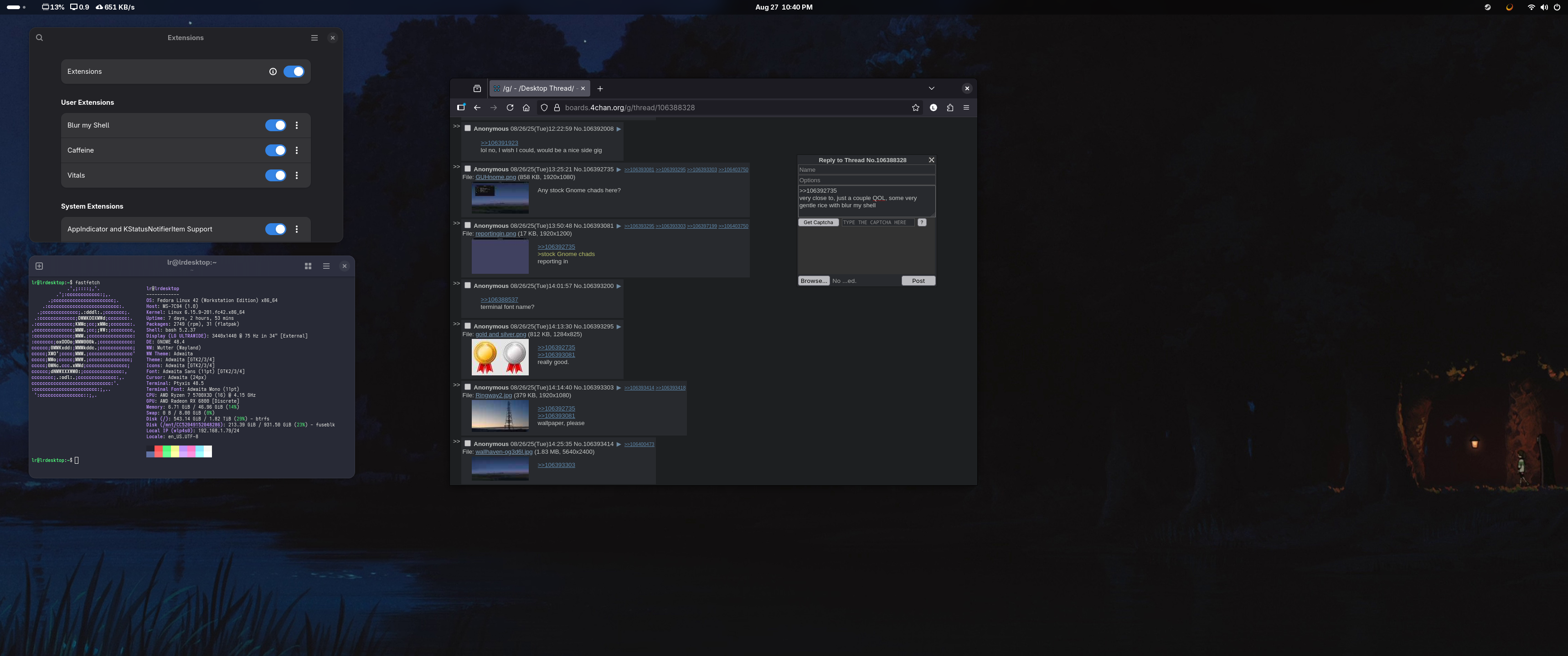Open the browser extensions puzzle icon
This screenshot has width=1568, height=656.
(x=949, y=108)
